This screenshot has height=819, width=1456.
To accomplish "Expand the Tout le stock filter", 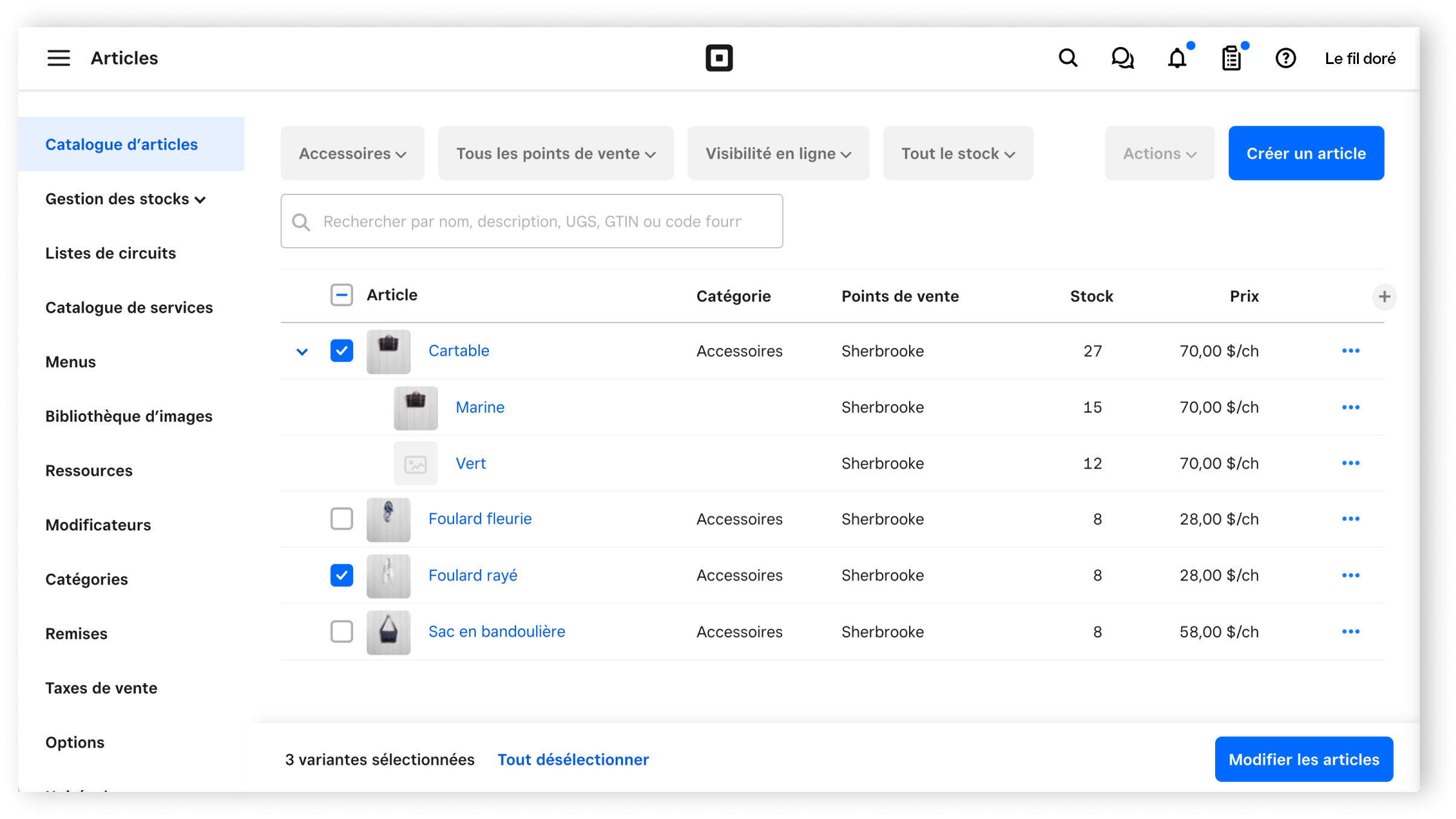I will (958, 153).
